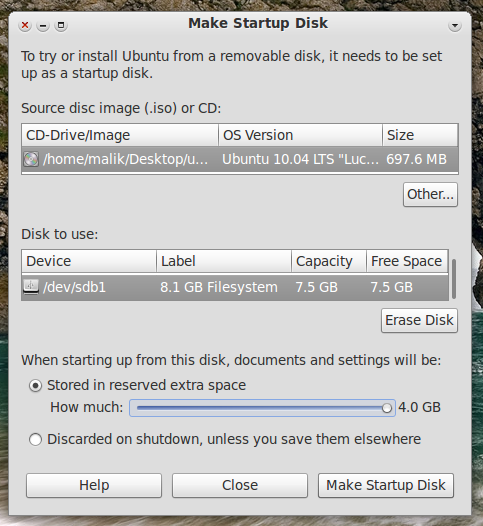This screenshot has width=483, height=526.
Task: Click the Free Space column header
Action: 407,261
